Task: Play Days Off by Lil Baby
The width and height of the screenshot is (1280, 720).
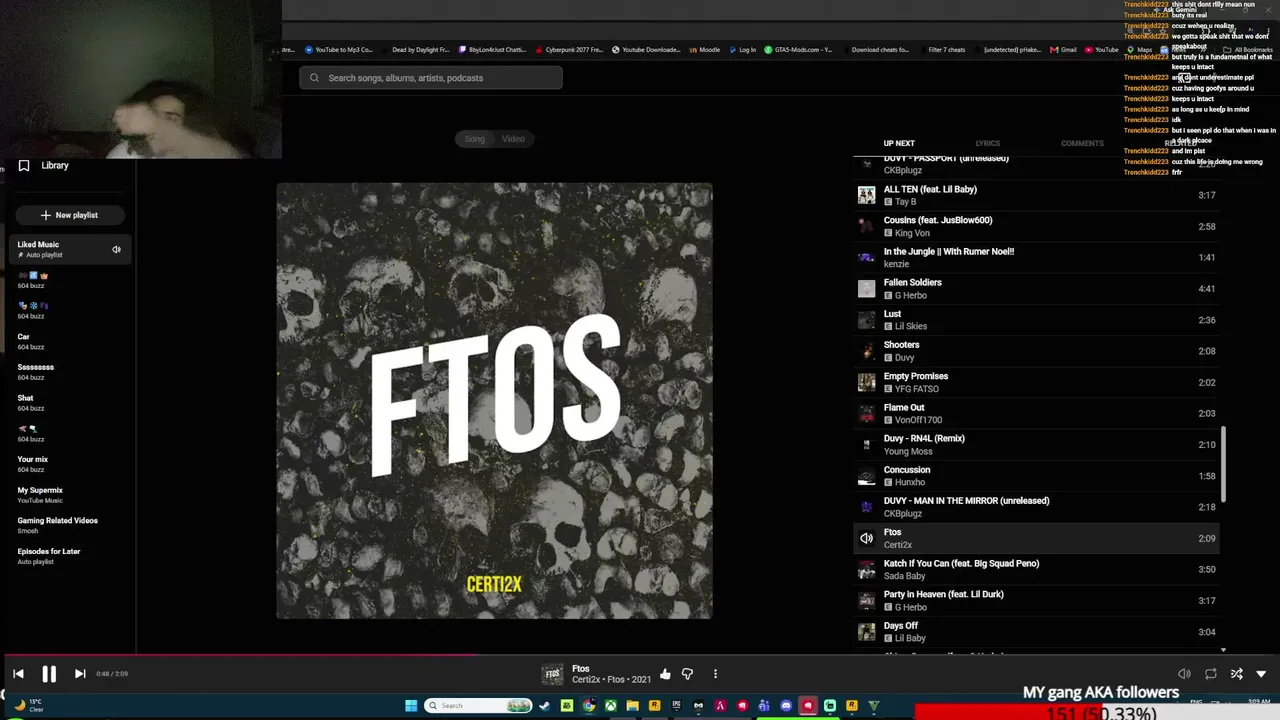Action: click(x=1037, y=632)
